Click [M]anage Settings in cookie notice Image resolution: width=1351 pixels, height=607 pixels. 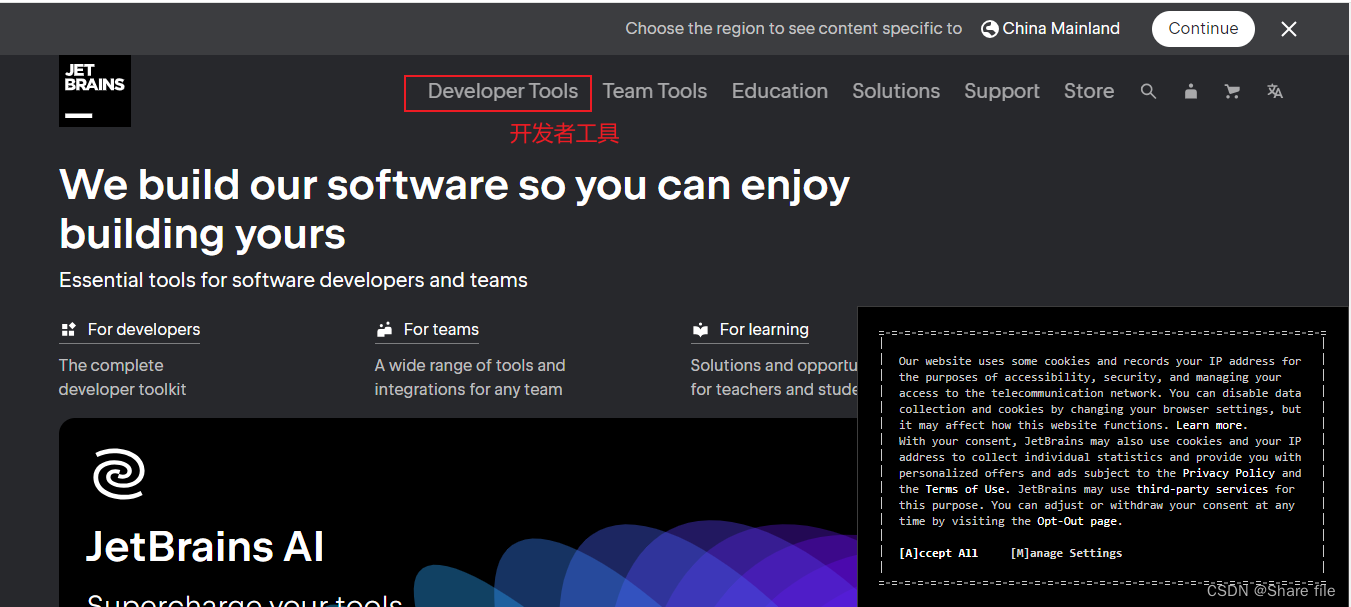[1066, 553]
